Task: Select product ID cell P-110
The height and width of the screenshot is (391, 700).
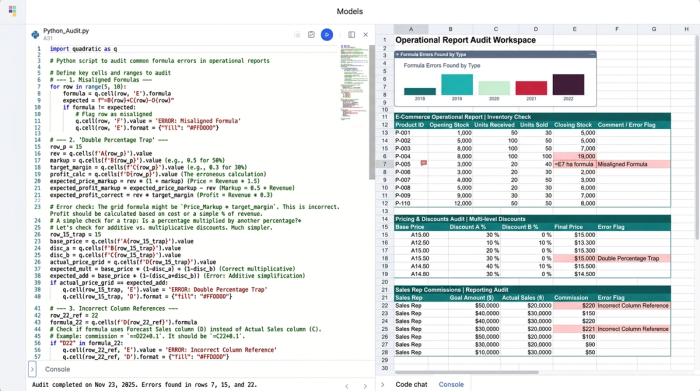Action: point(411,204)
